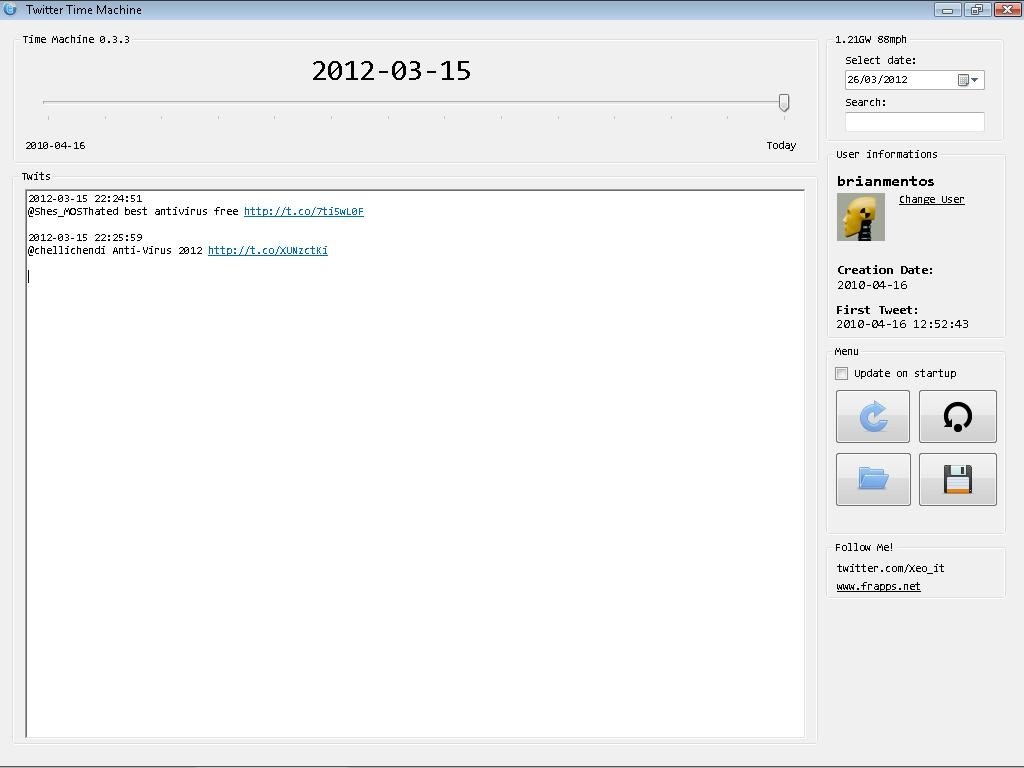Click the @Shes_MOSThated mention text
The width and height of the screenshot is (1024, 768).
point(73,212)
